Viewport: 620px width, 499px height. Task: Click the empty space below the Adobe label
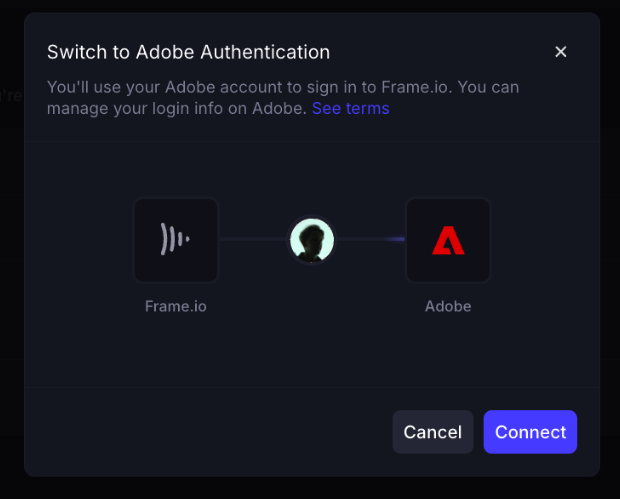(447, 350)
